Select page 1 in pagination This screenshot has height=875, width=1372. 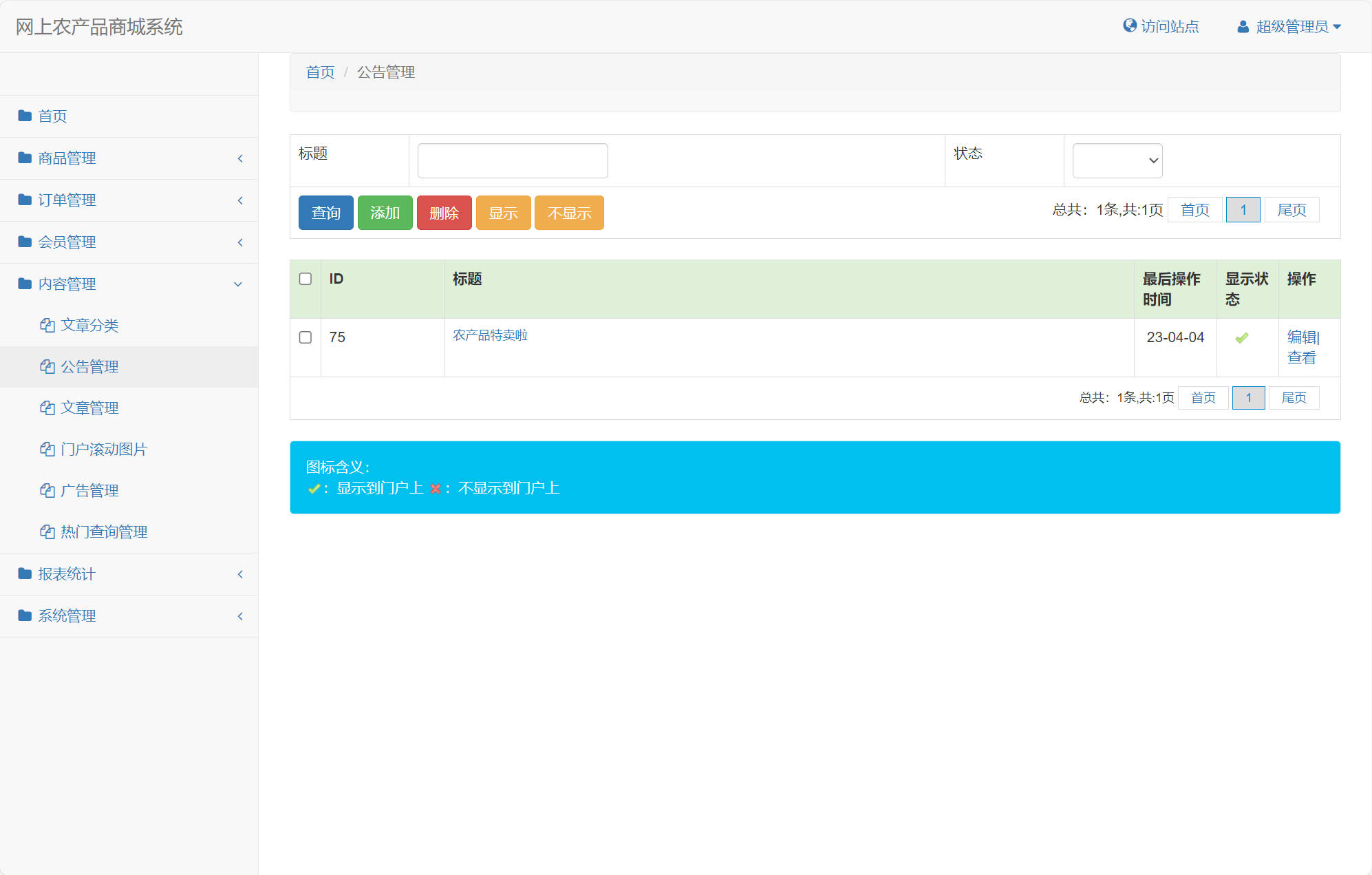click(1243, 210)
